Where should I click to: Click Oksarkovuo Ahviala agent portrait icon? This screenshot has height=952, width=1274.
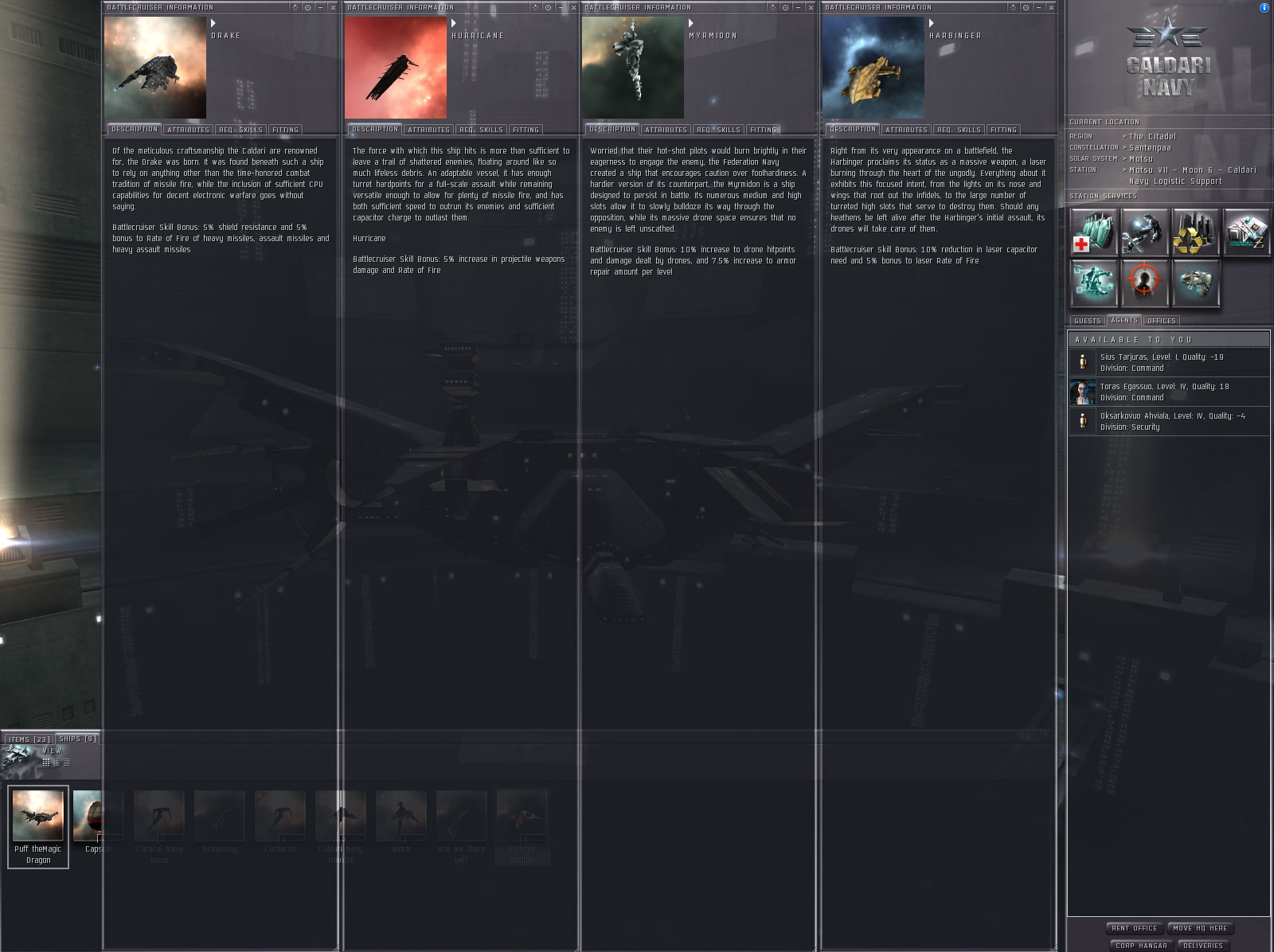[x=1082, y=421]
